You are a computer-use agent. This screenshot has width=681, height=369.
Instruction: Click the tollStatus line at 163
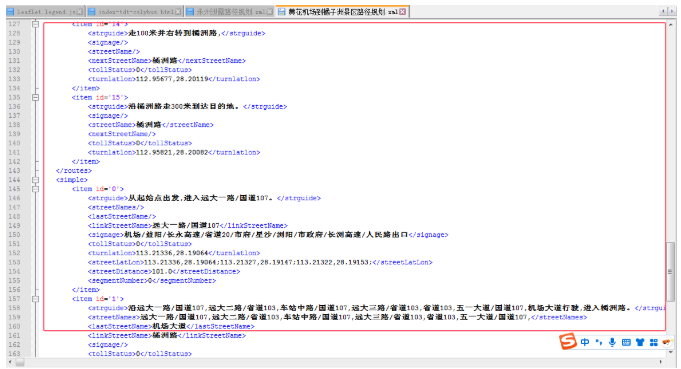[140, 354]
